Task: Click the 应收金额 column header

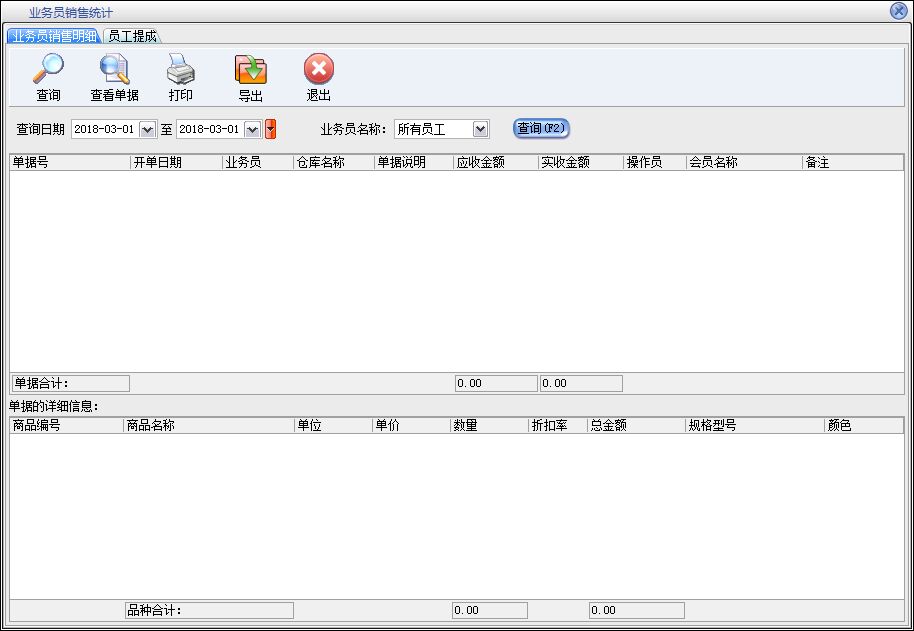Action: point(495,162)
